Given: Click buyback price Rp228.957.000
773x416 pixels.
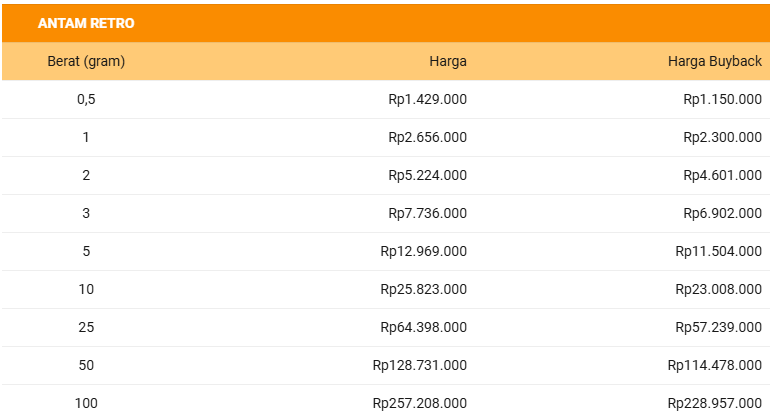Looking at the screenshot, I should click(x=714, y=403).
